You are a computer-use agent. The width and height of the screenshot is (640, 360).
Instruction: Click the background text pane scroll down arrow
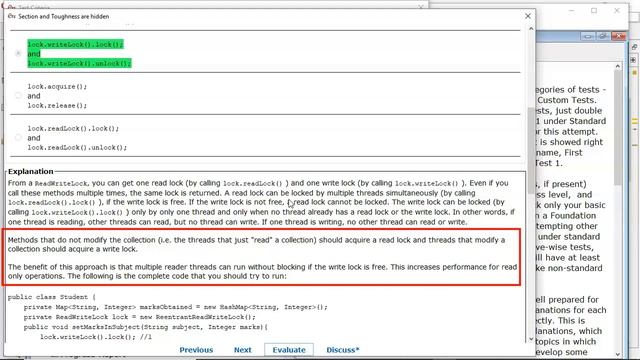tap(618, 354)
